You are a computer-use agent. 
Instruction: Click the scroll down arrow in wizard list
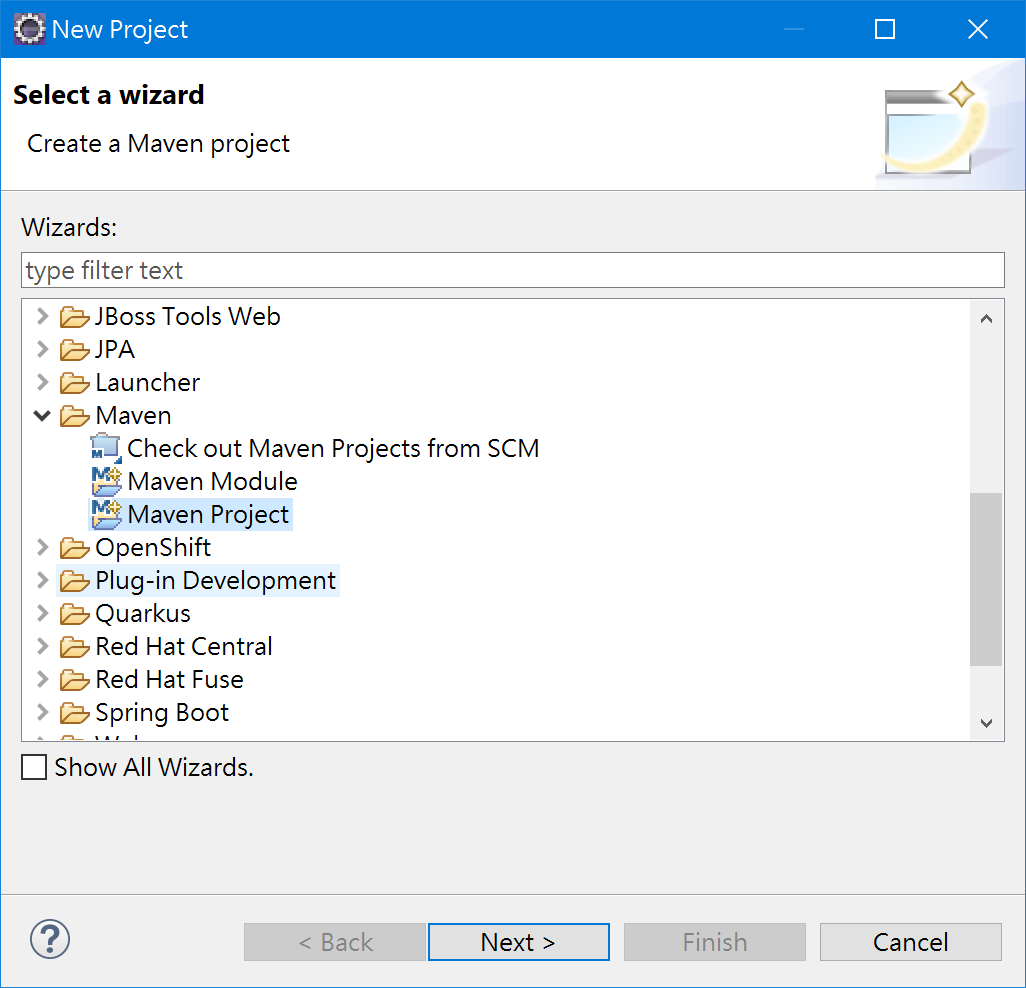(985, 723)
